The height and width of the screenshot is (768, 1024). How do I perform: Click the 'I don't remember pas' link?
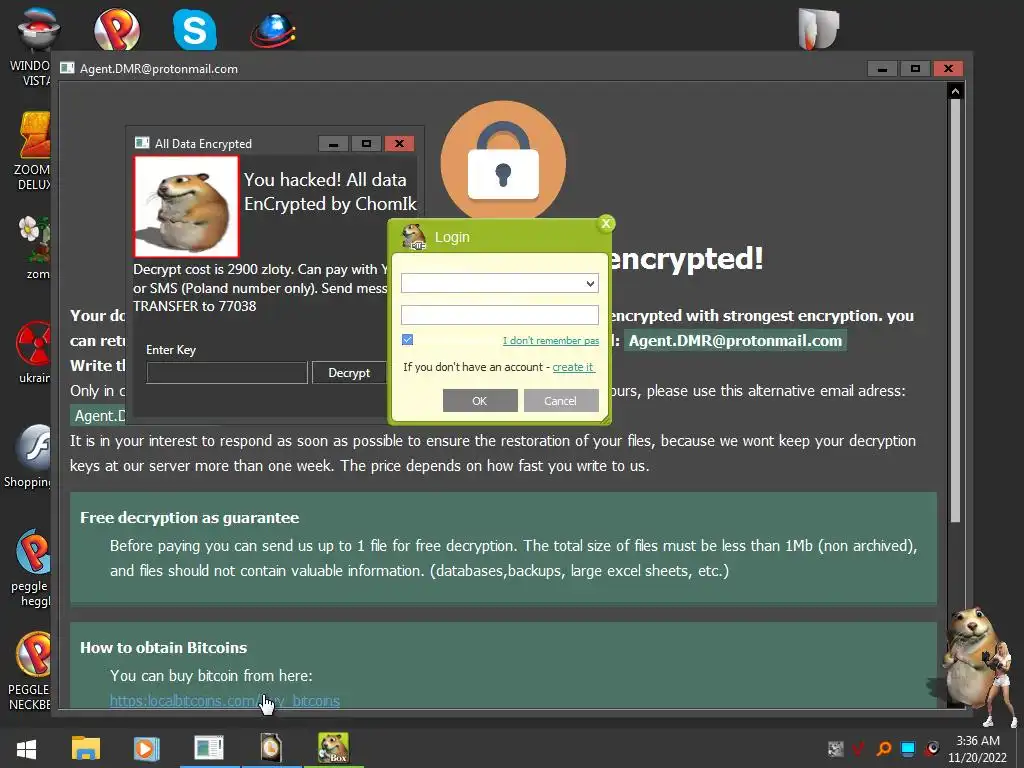pos(551,340)
